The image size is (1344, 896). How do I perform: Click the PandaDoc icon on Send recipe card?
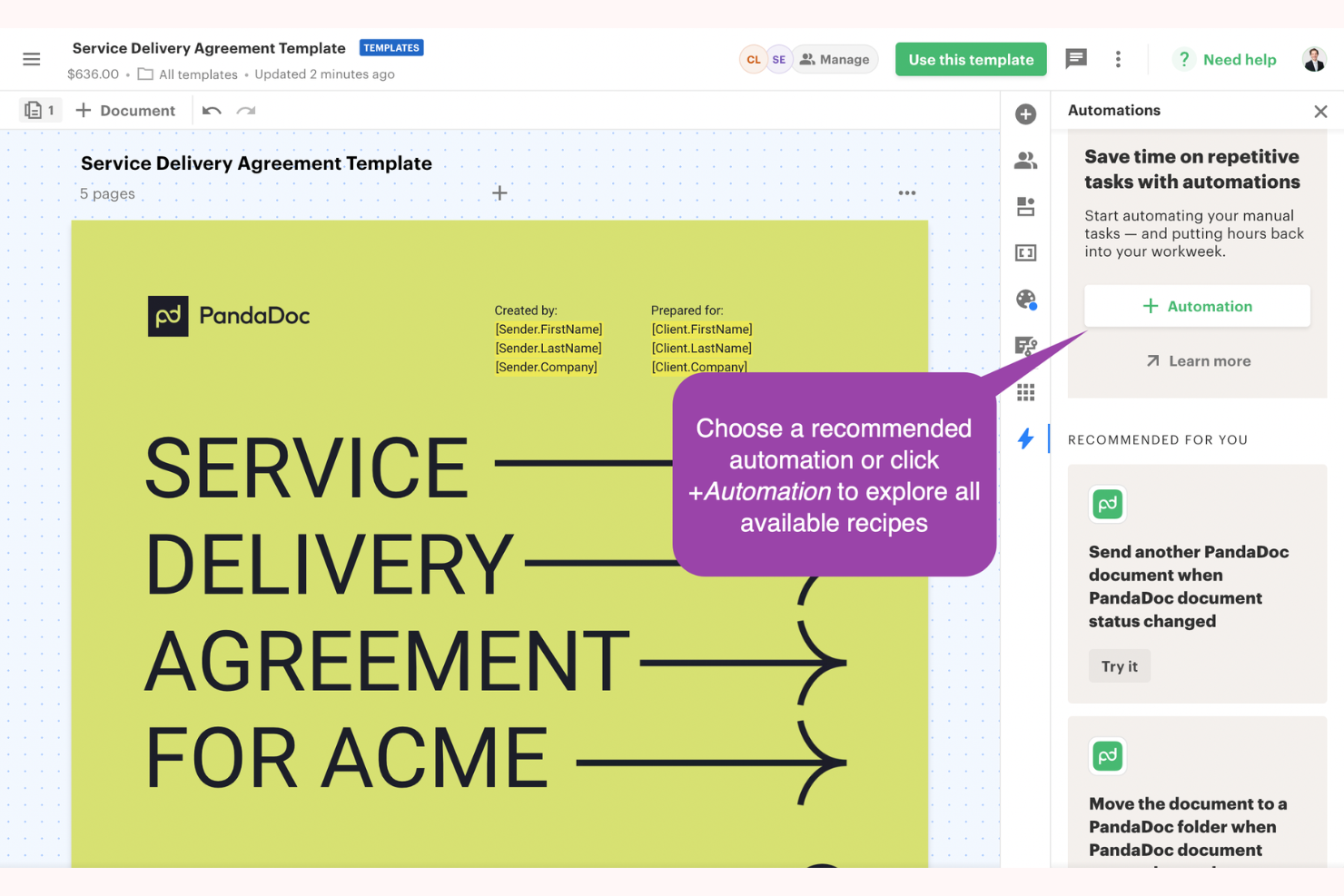tap(1107, 504)
